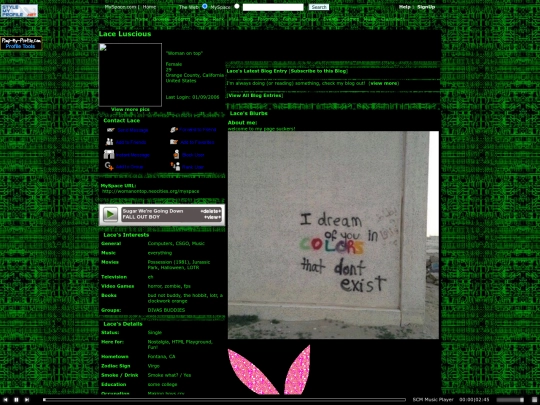
Task: Open the Style My Profile logo badge
Action: [x=19, y=11]
